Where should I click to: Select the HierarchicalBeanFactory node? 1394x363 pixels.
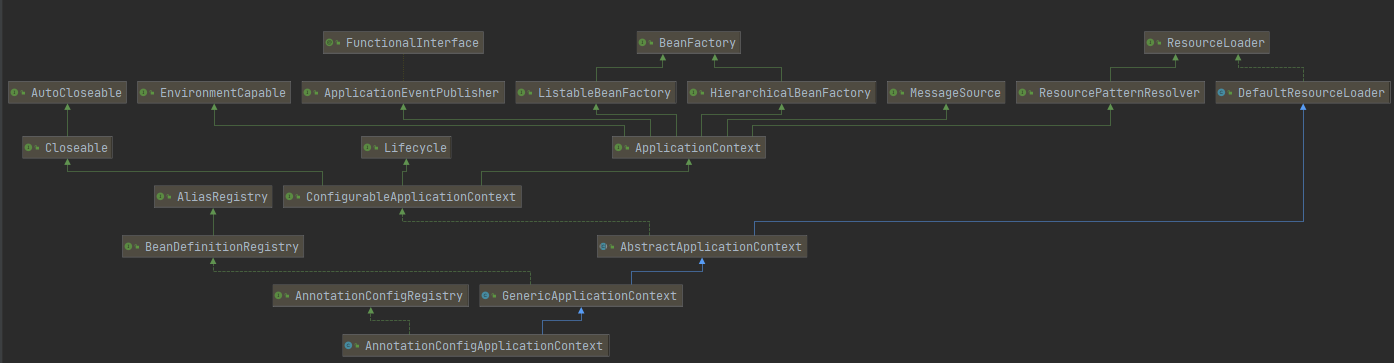782,93
